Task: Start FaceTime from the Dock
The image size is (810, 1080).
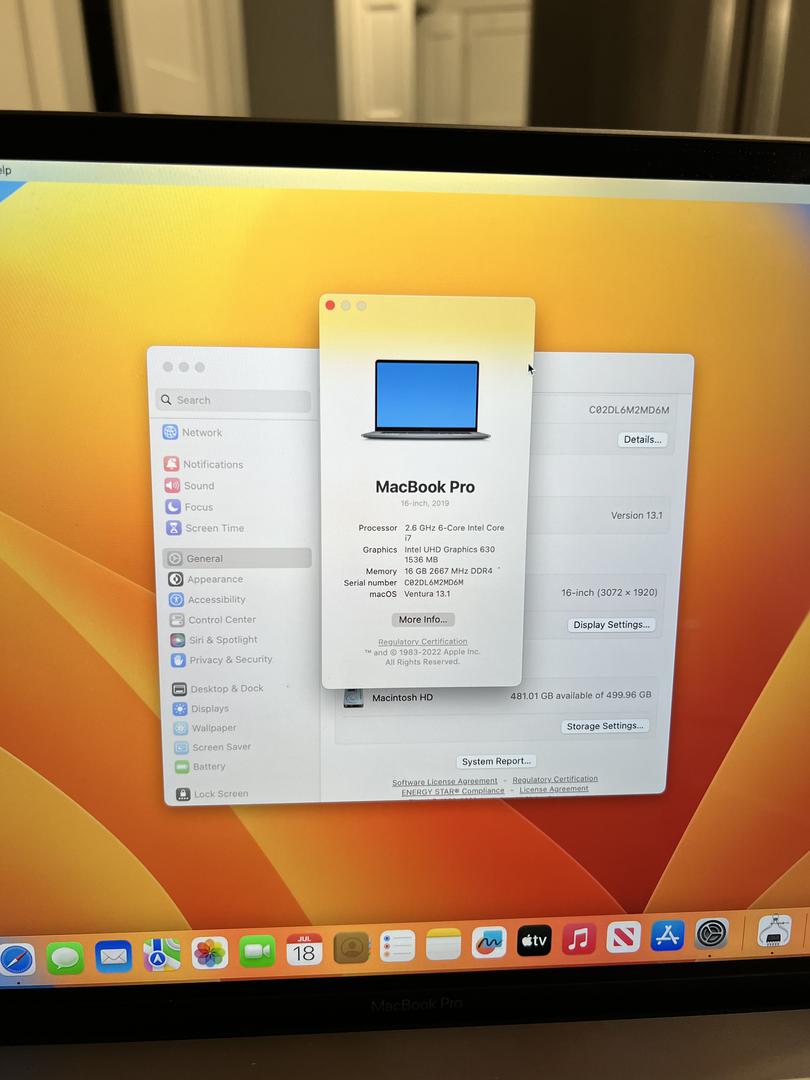Action: point(257,951)
